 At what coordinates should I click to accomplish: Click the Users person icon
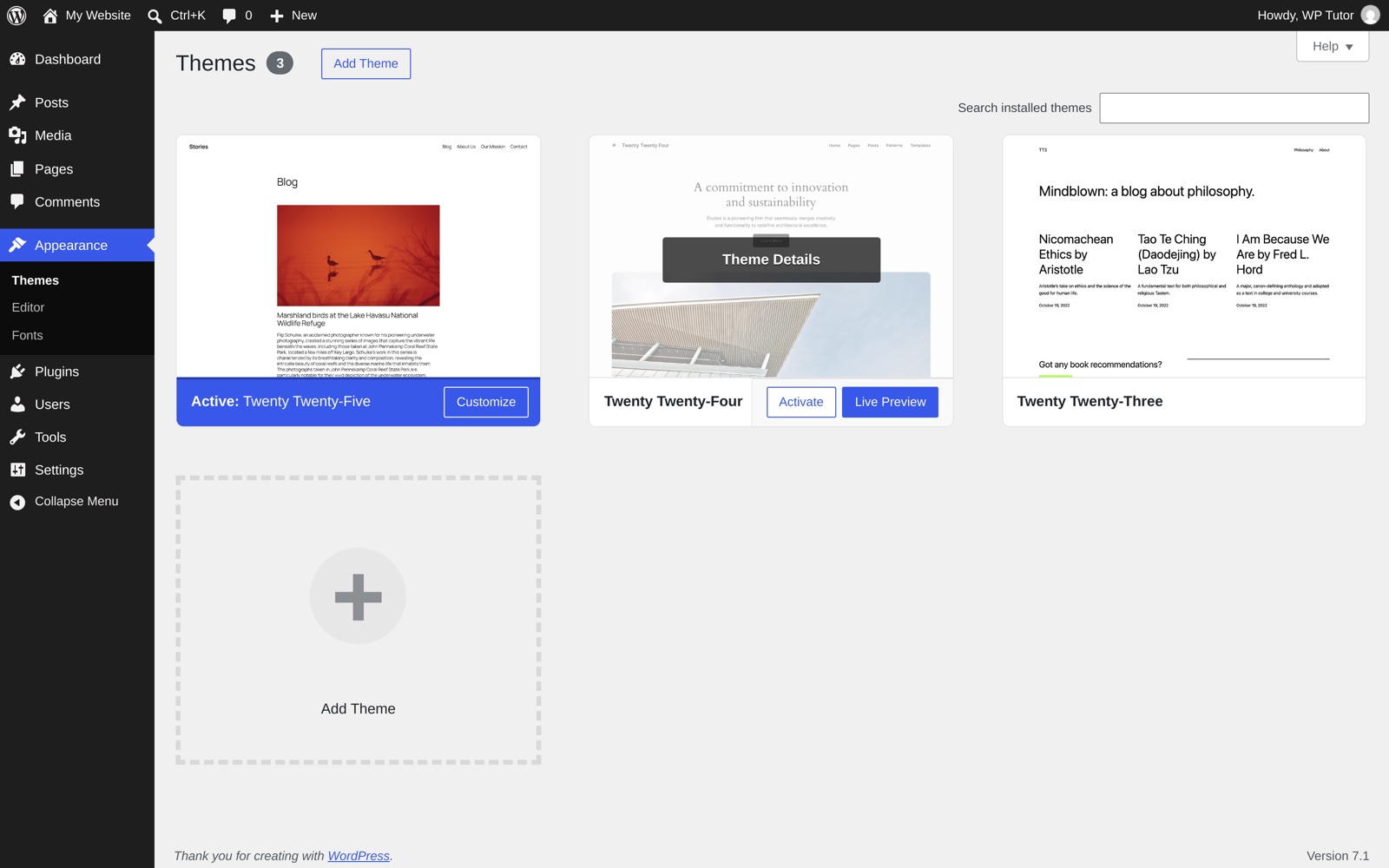pos(17,404)
